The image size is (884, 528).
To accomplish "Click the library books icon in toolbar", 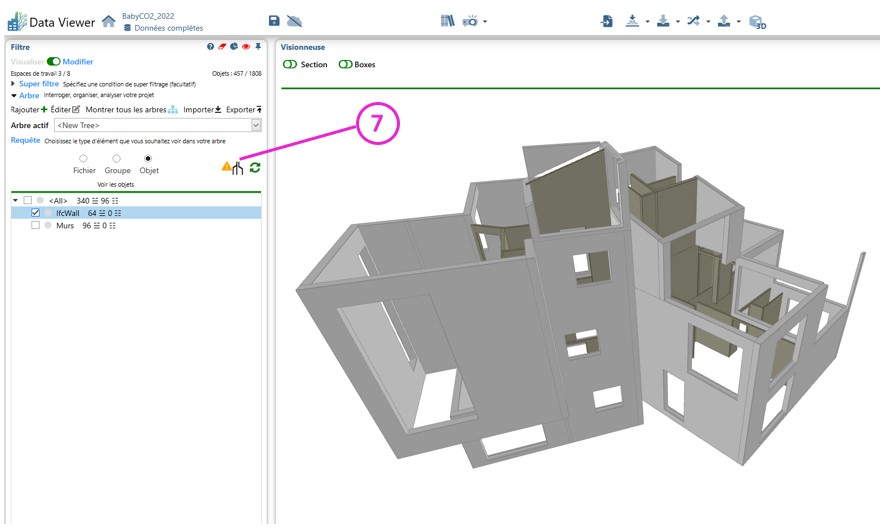I will click(447, 21).
